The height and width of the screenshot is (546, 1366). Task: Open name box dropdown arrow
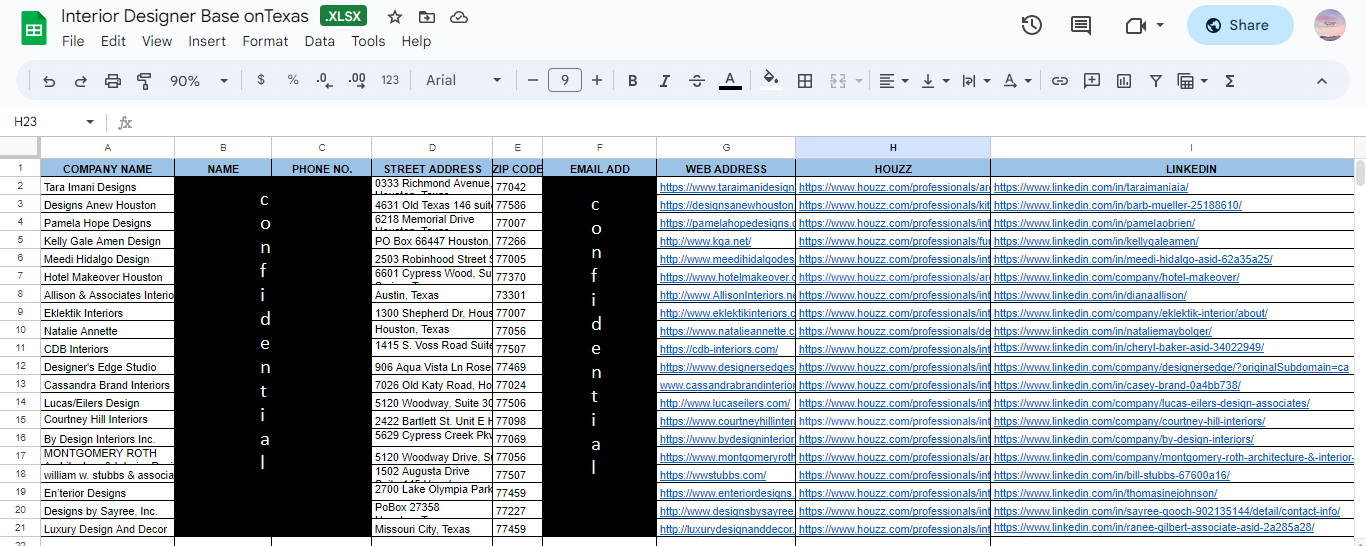(x=90, y=122)
